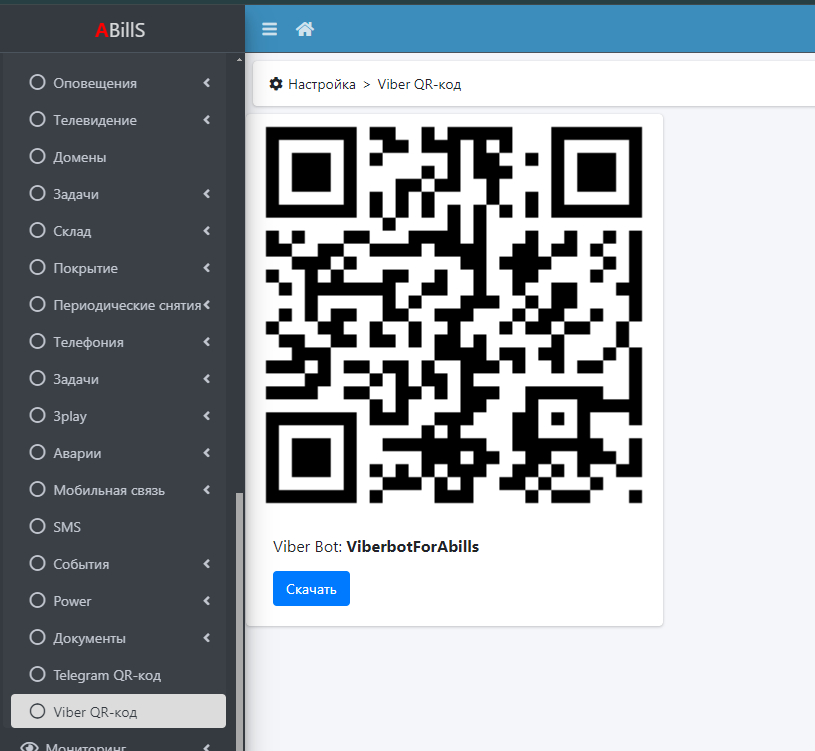The height and width of the screenshot is (751, 815).
Task: Click the circle icon beside Документы
Action: pos(37,637)
